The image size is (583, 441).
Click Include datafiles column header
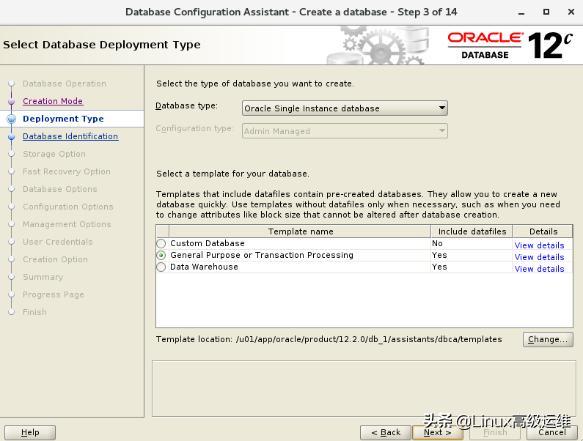tap(472, 231)
